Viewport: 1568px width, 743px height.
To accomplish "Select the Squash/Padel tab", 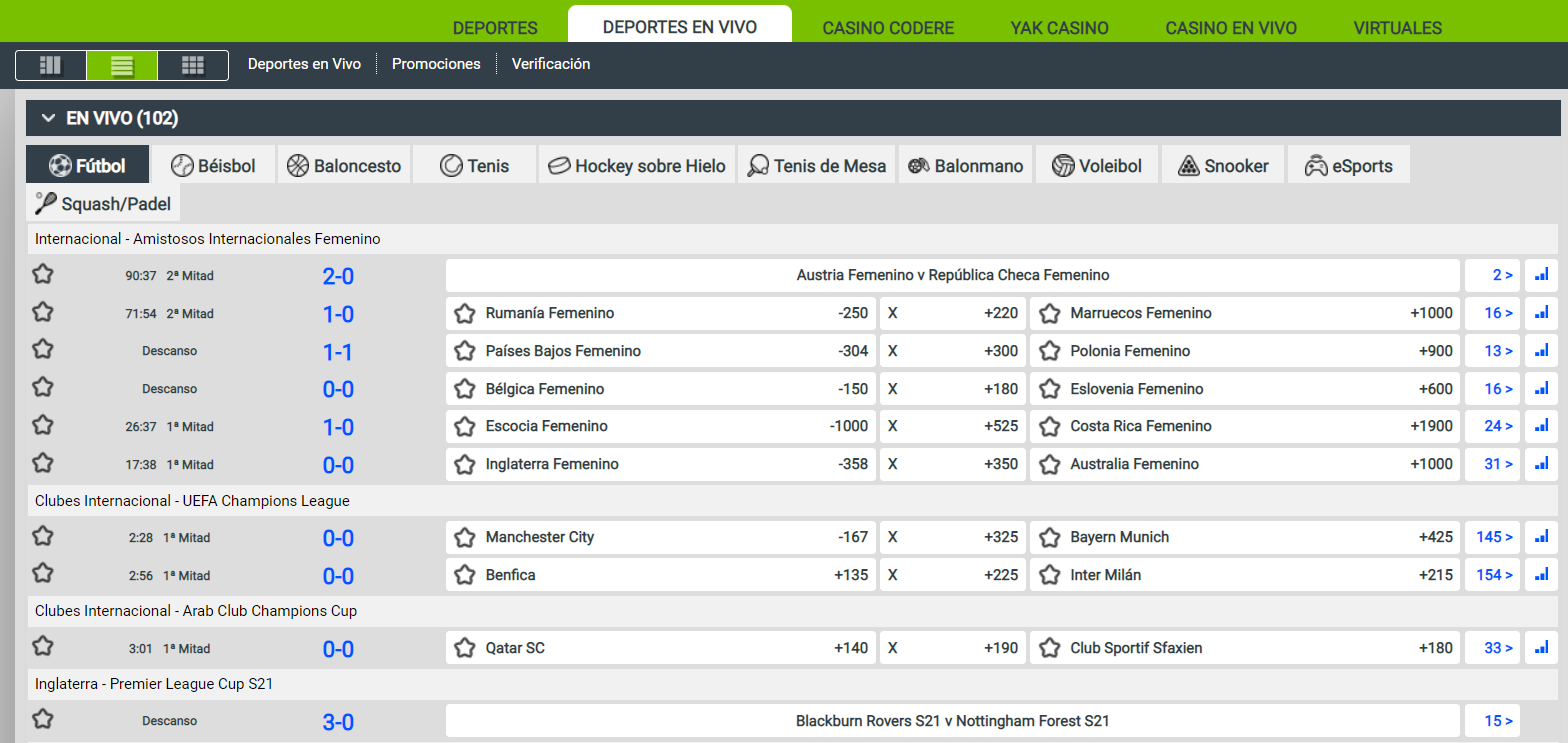I will point(103,204).
